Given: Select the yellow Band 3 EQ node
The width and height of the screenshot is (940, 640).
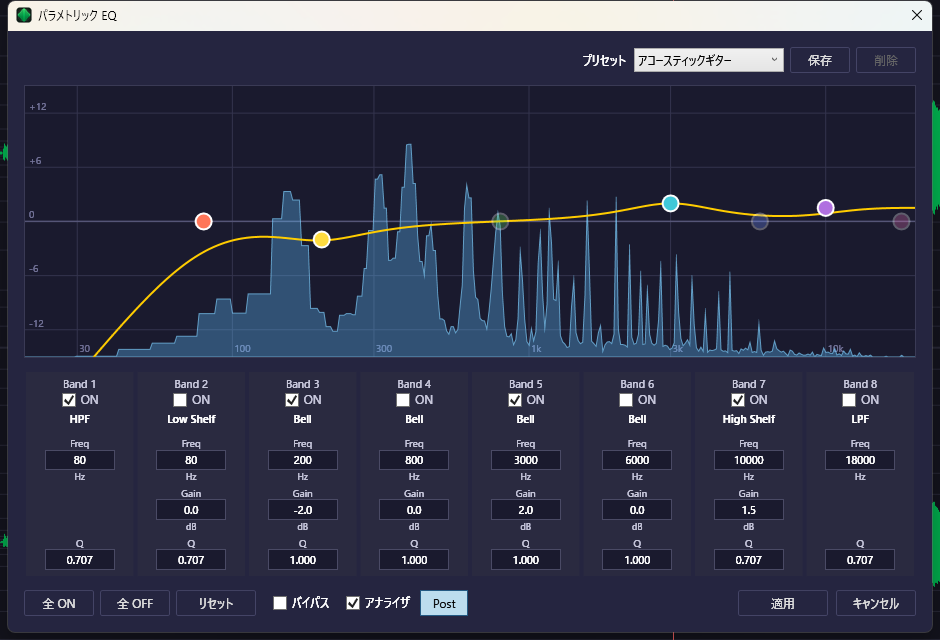Looking at the screenshot, I should click(321, 239).
